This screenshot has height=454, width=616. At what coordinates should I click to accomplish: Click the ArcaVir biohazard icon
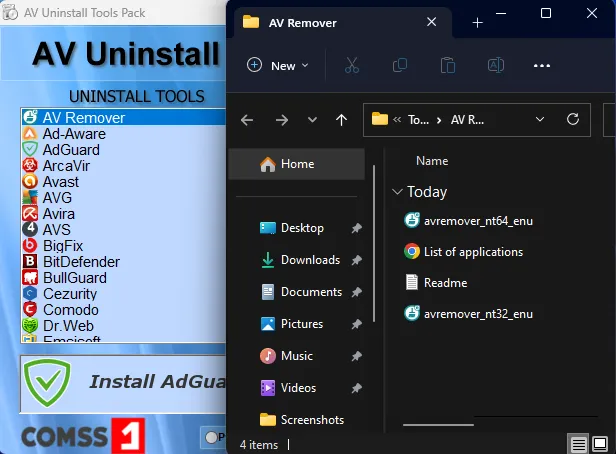pyautogui.click(x=30, y=165)
